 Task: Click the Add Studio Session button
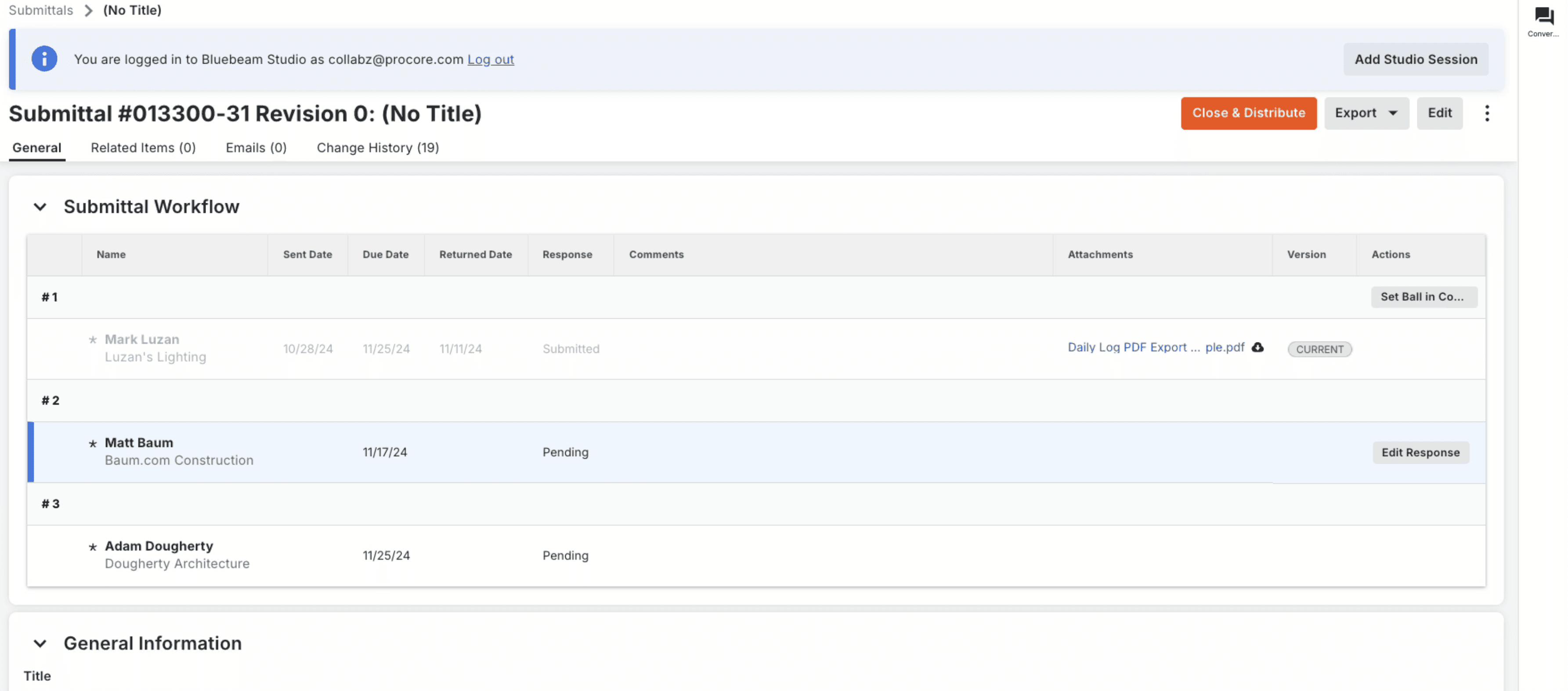(x=1415, y=60)
